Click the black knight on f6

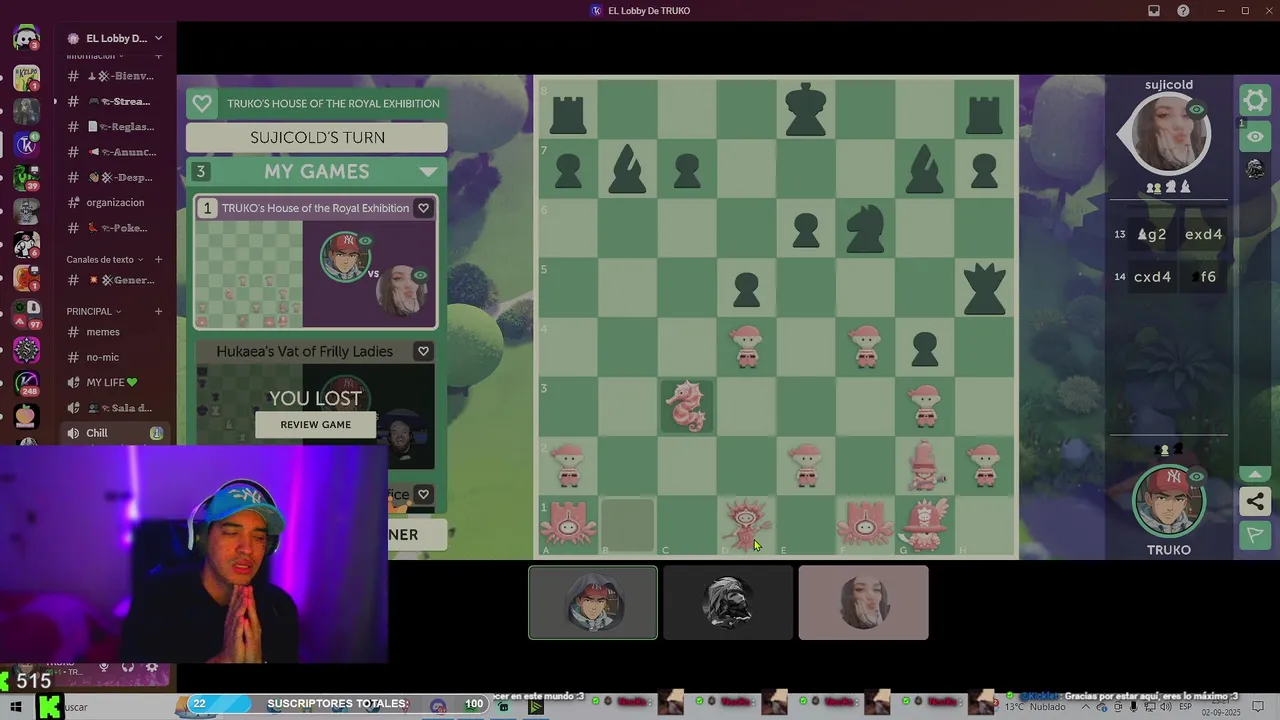(x=865, y=229)
